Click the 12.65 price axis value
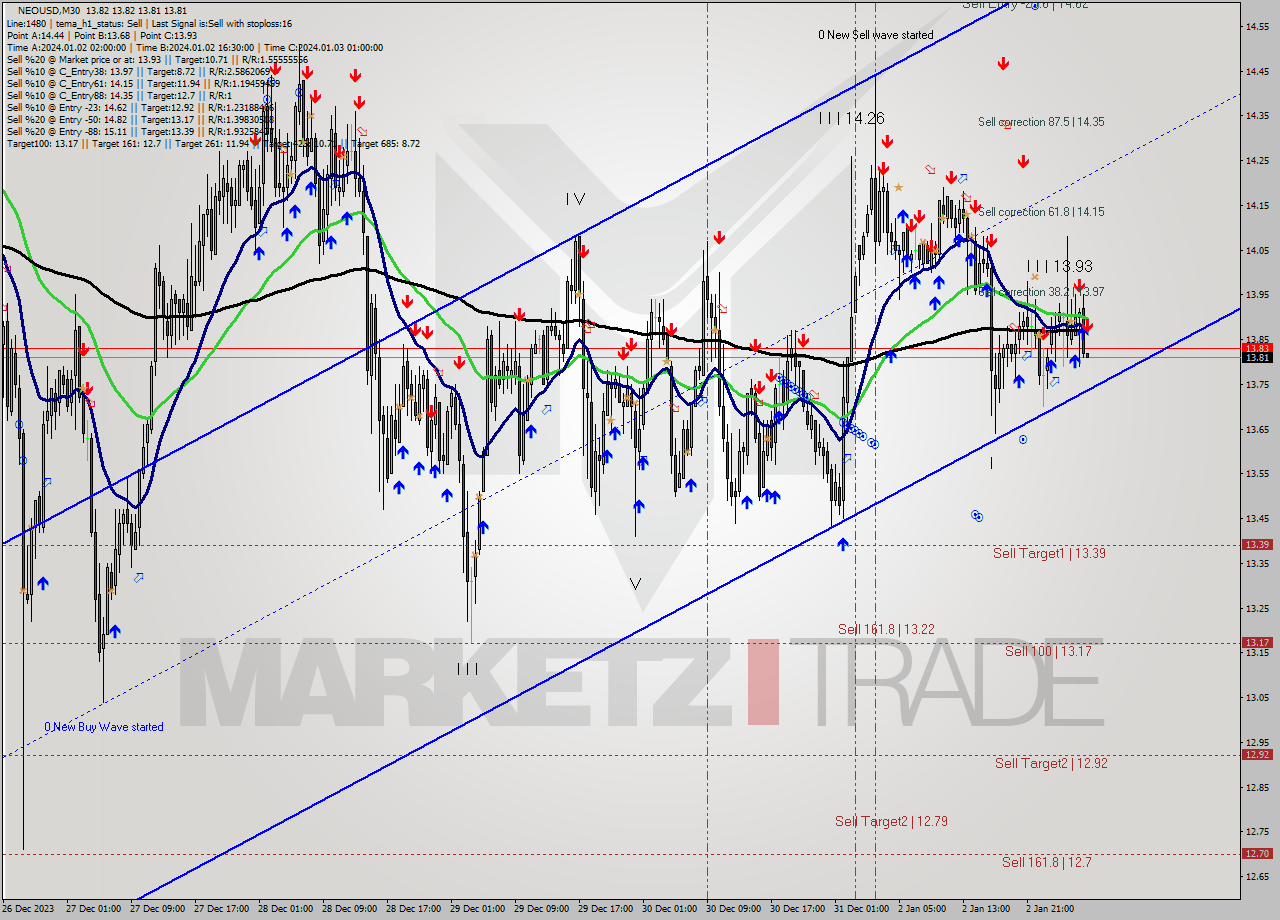 click(1257, 876)
